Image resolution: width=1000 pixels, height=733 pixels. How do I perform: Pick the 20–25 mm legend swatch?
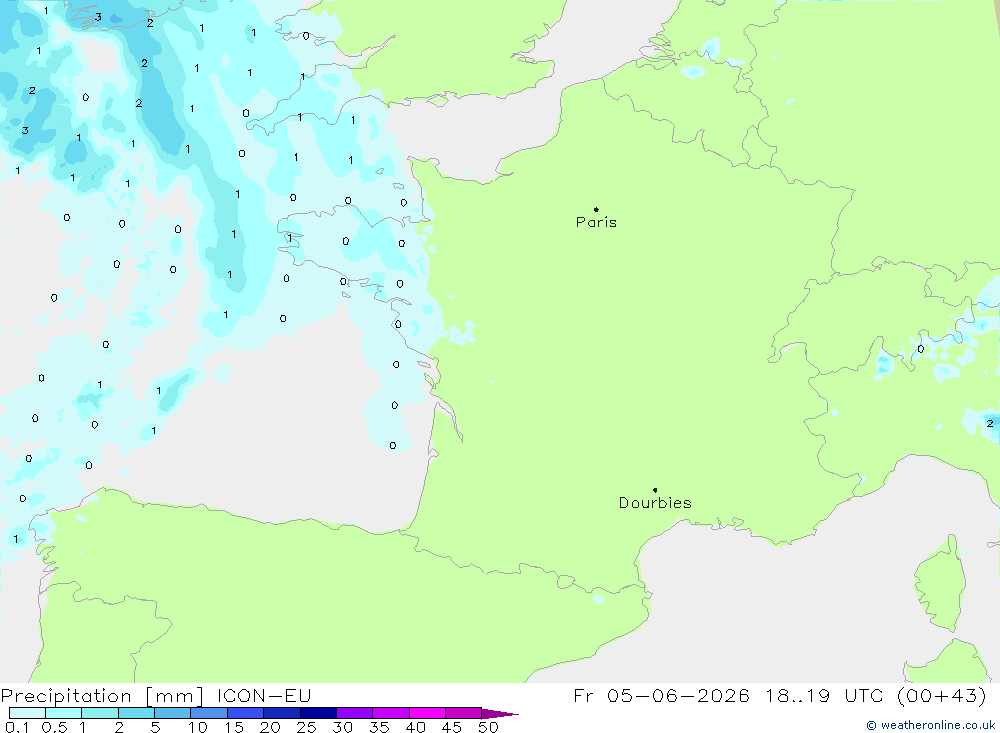pos(282,713)
